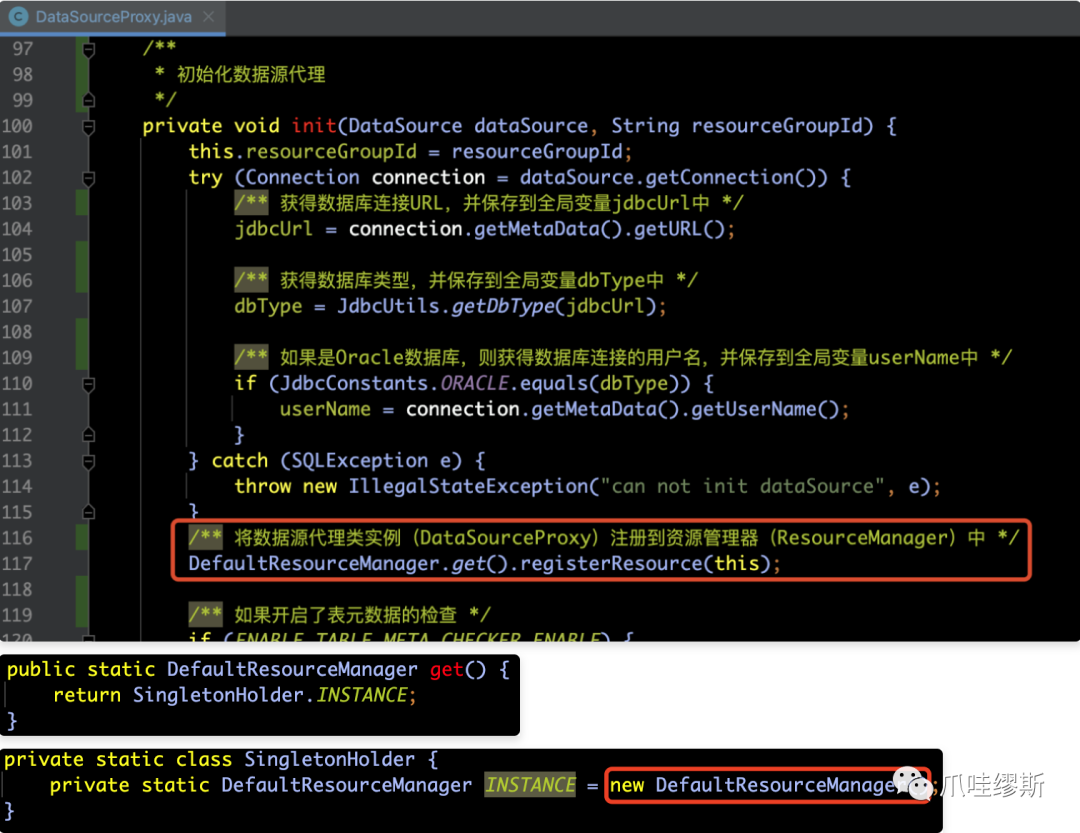Click the SingletonHolder class name declaration
Viewport: 1080px width, 833px height.
pos(329,759)
